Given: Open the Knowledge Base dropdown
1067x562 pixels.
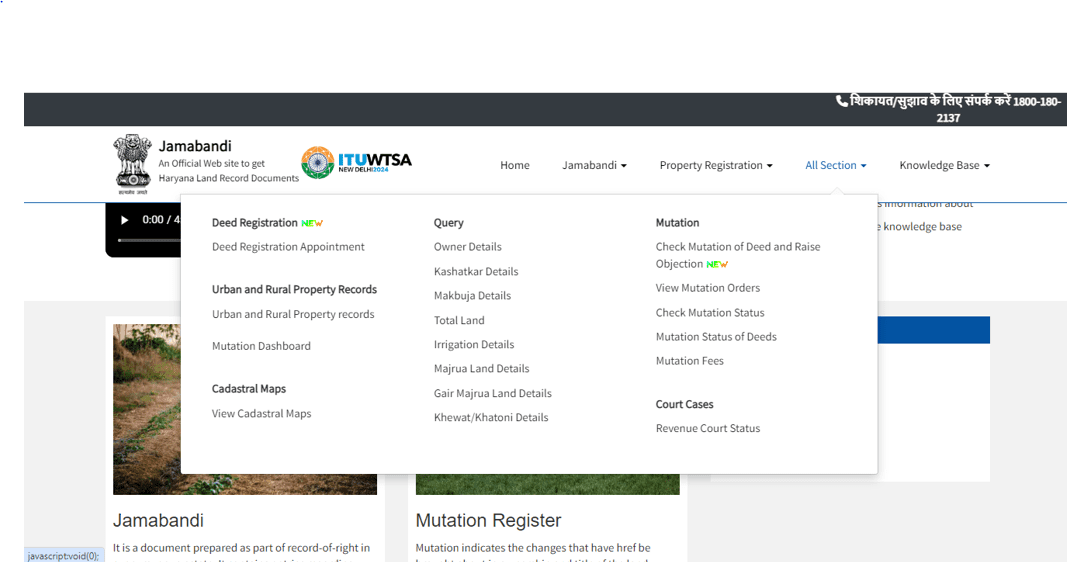Looking at the screenshot, I should click(x=945, y=165).
